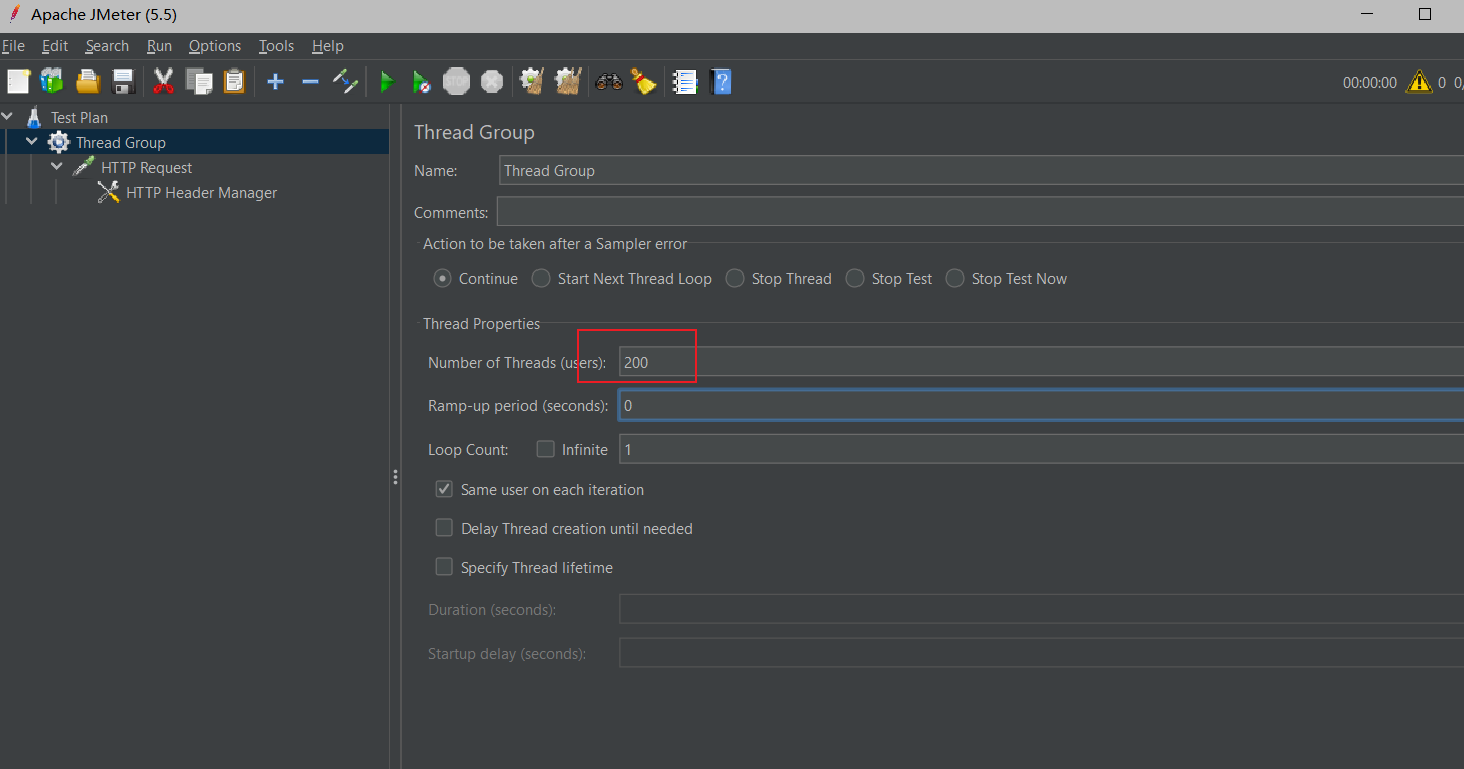Open the Templates toolbar icon

click(x=52, y=82)
